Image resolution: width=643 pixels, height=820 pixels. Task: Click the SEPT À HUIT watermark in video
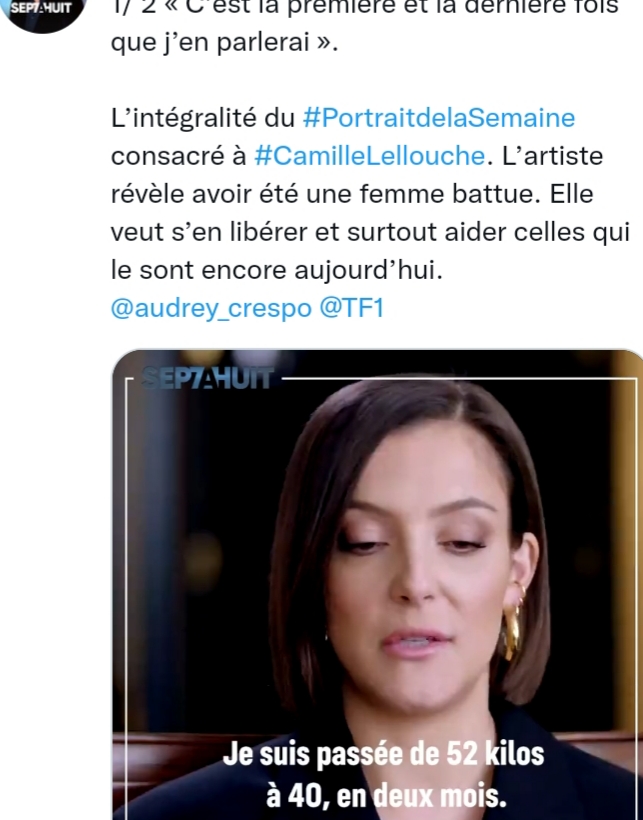[x=208, y=378]
